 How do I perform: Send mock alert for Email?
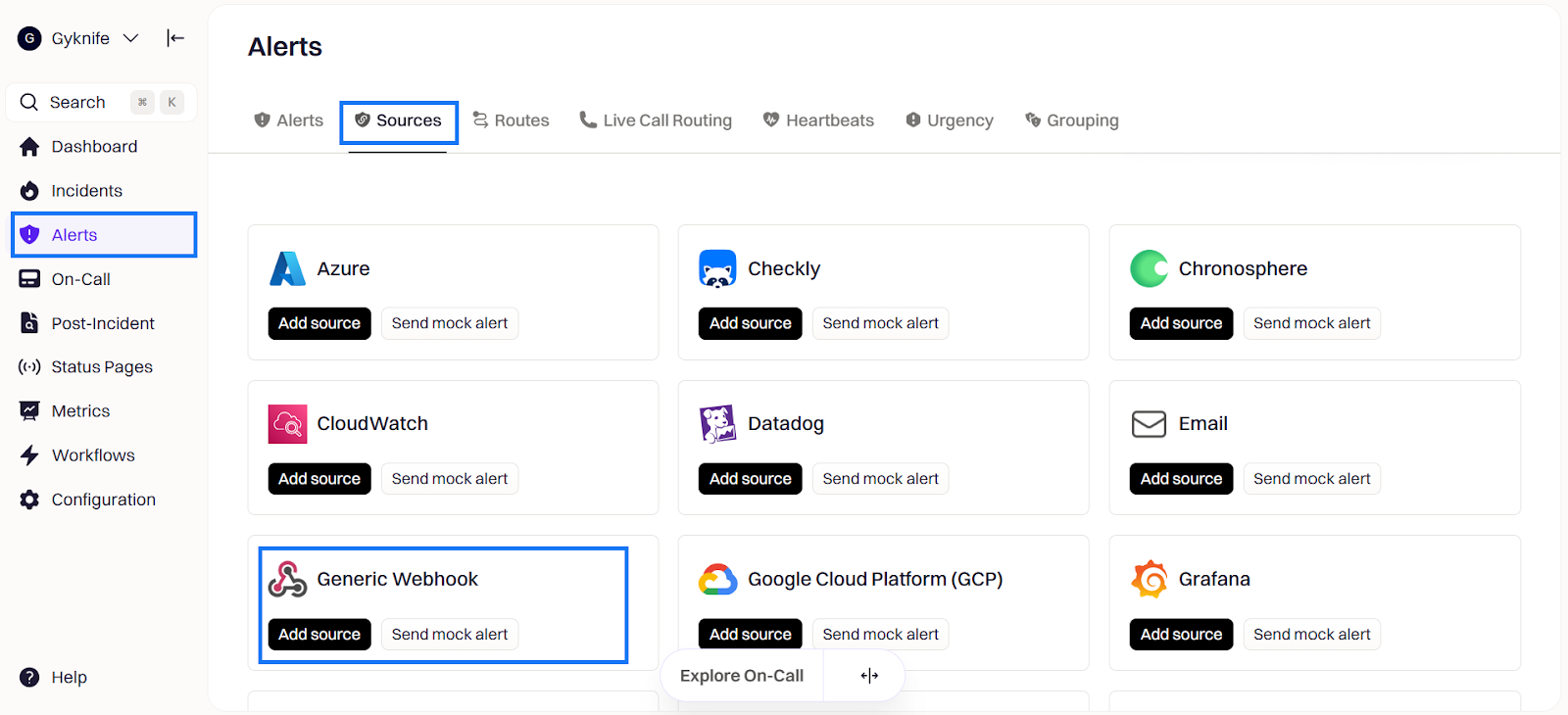tap(1312, 479)
